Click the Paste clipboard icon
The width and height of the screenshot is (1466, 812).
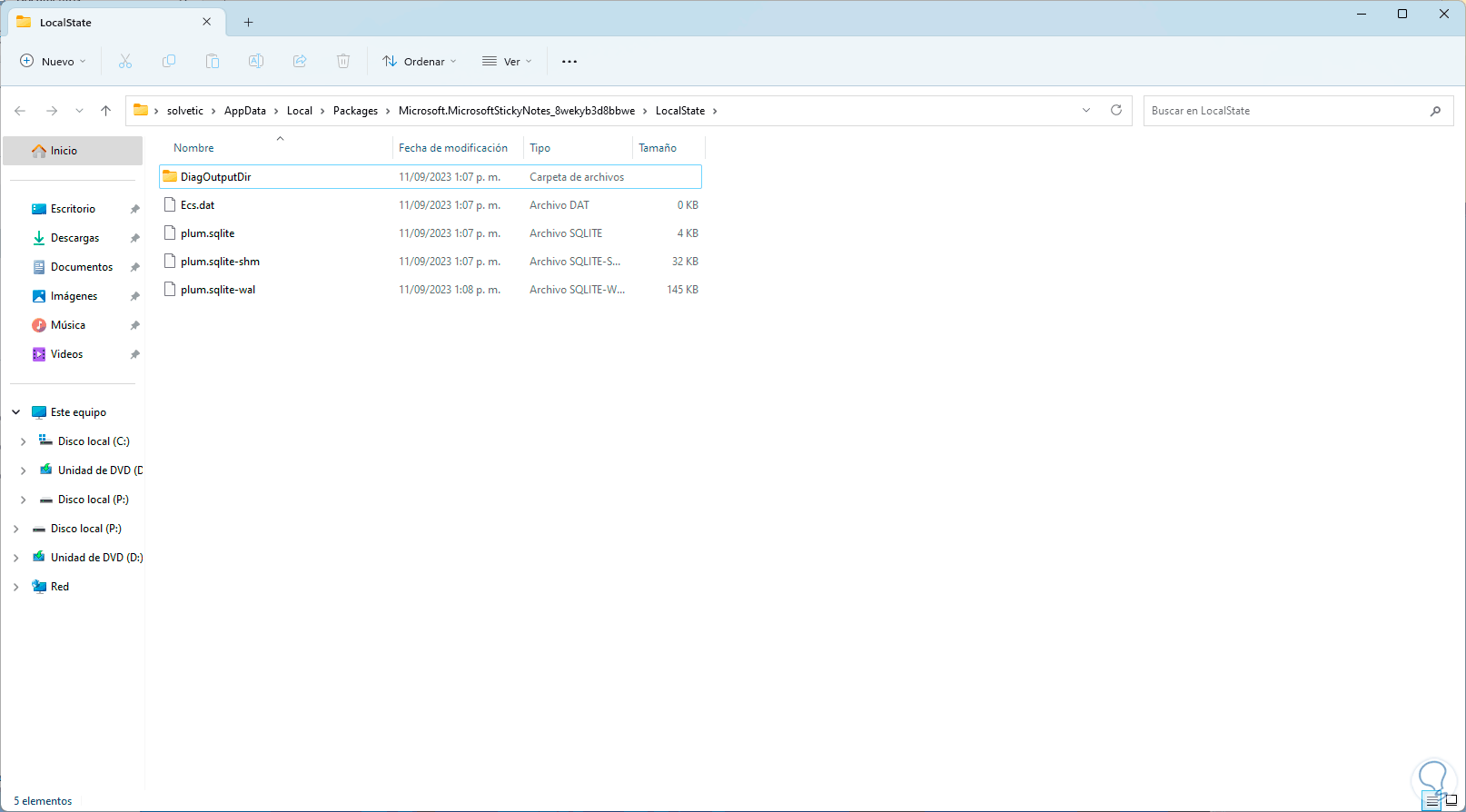[x=213, y=62]
